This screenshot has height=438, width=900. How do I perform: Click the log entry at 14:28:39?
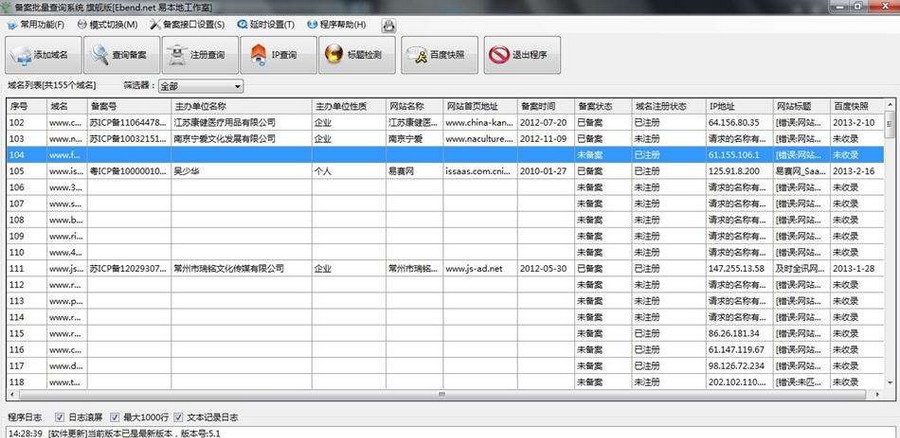click(x=114, y=433)
